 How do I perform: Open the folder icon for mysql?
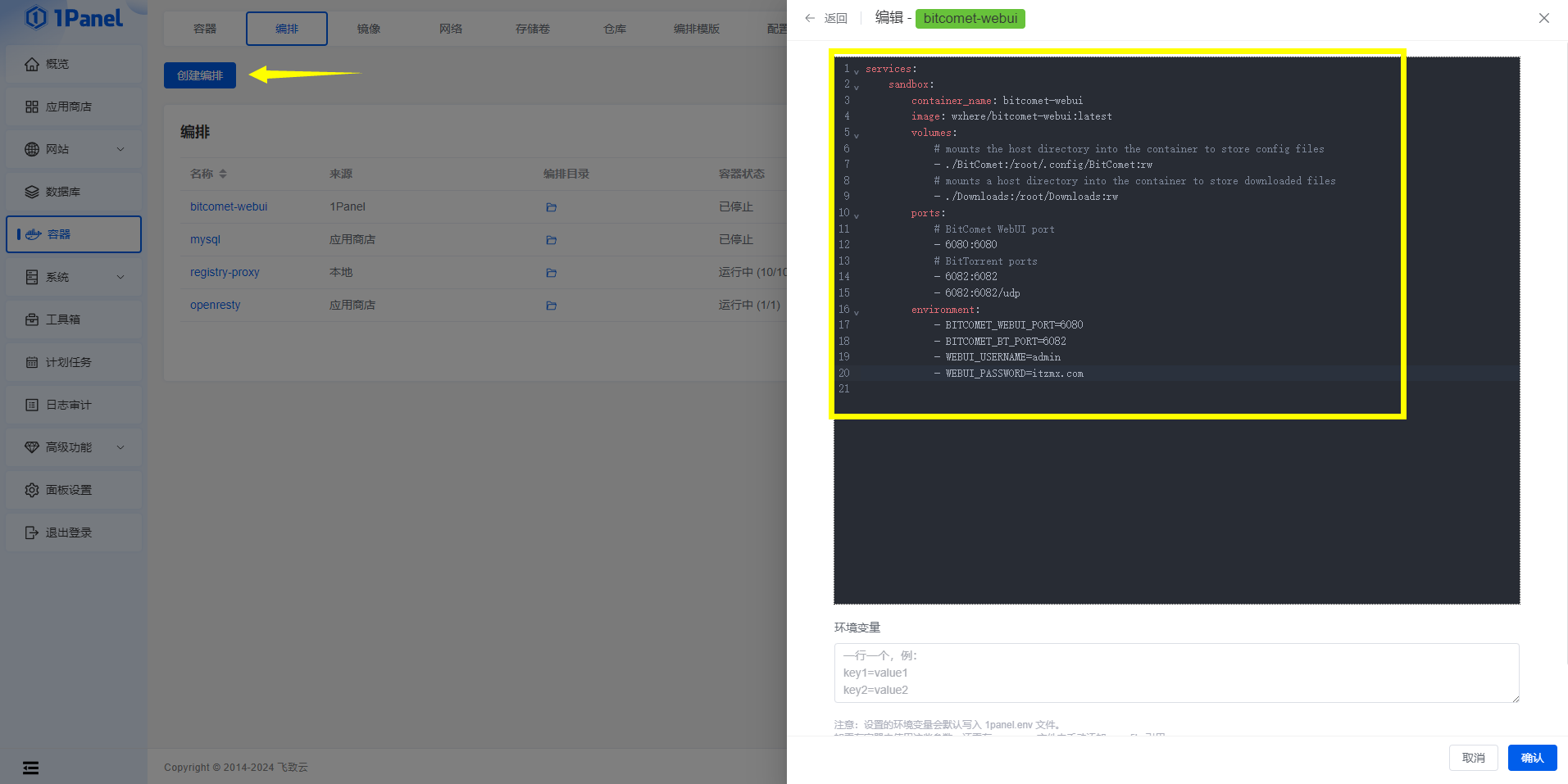tap(552, 240)
